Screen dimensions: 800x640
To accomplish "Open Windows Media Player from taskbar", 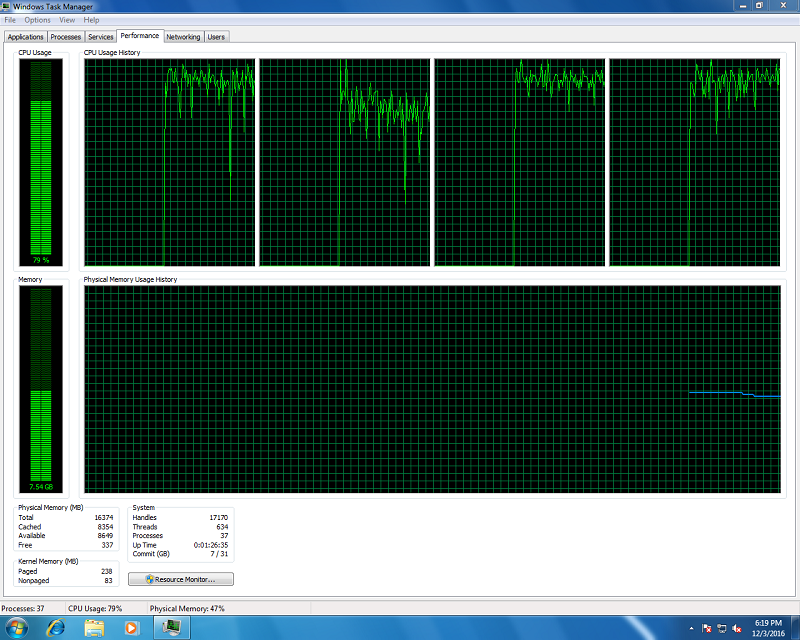I will click(x=132, y=627).
